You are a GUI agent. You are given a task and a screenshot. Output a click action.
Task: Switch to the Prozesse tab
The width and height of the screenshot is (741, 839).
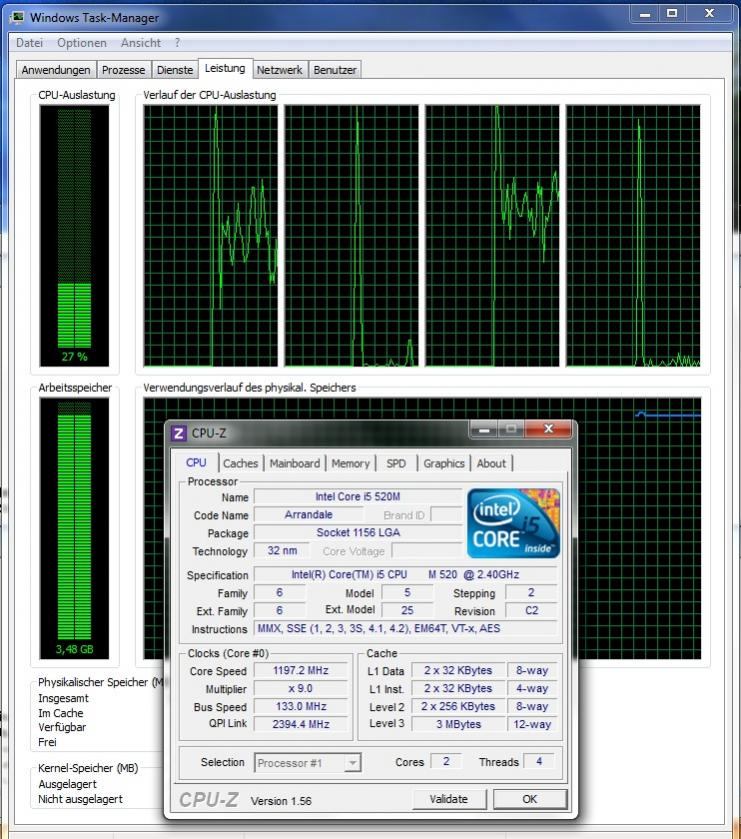pos(124,70)
